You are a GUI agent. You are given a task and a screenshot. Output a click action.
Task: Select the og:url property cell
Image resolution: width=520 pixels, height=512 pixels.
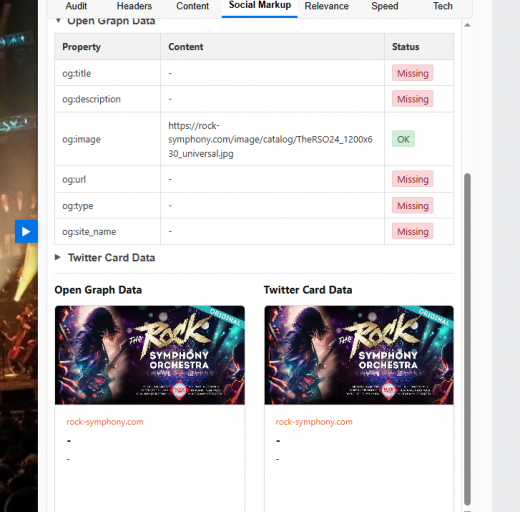click(108, 179)
